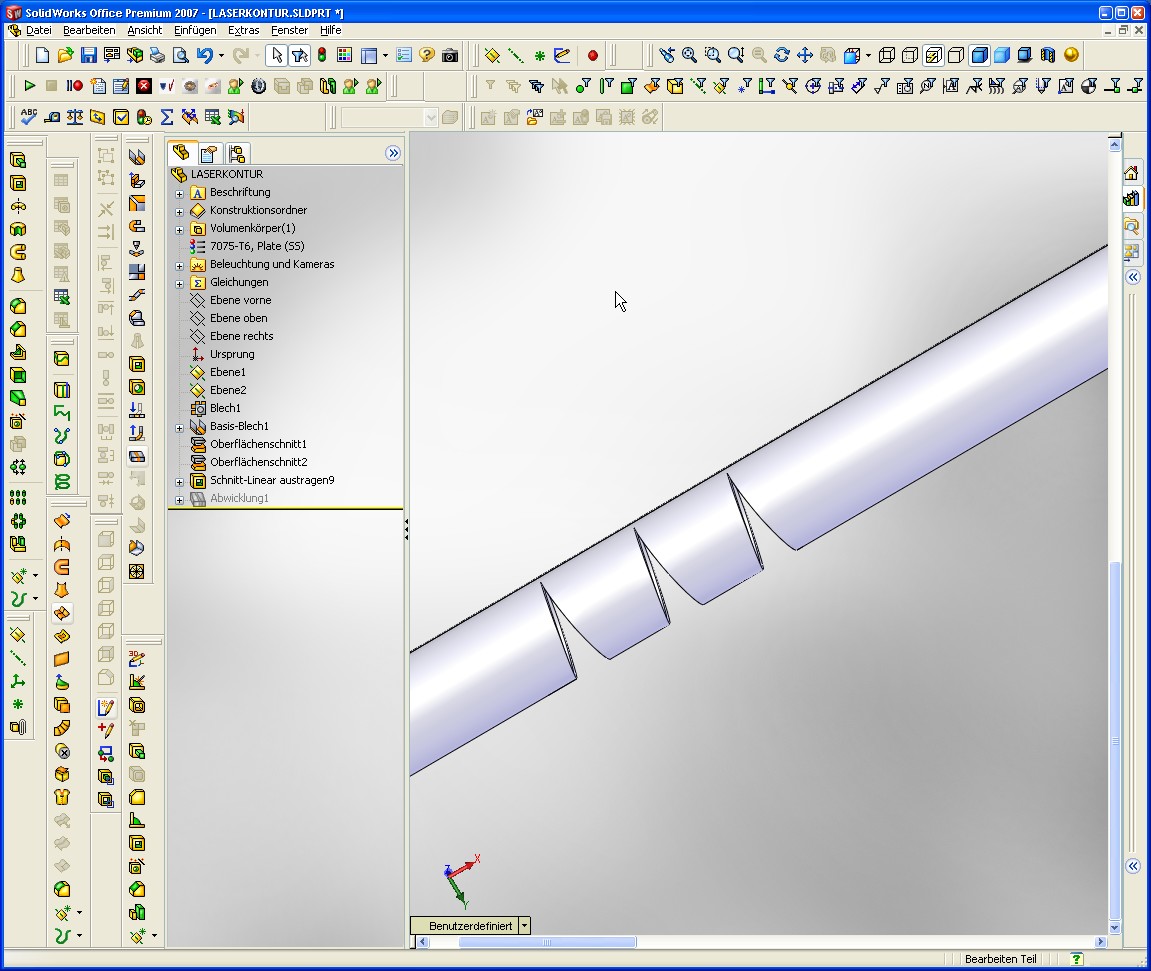Toggle Shaded With Edges display mode
1151x971 pixels.
(980, 55)
